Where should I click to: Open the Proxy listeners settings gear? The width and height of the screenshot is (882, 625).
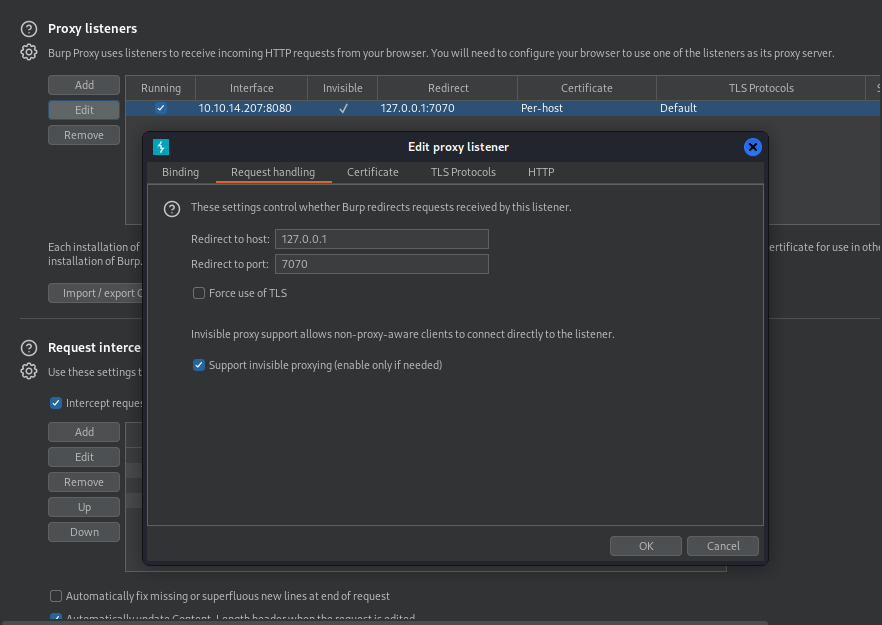click(x=29, y=52)
